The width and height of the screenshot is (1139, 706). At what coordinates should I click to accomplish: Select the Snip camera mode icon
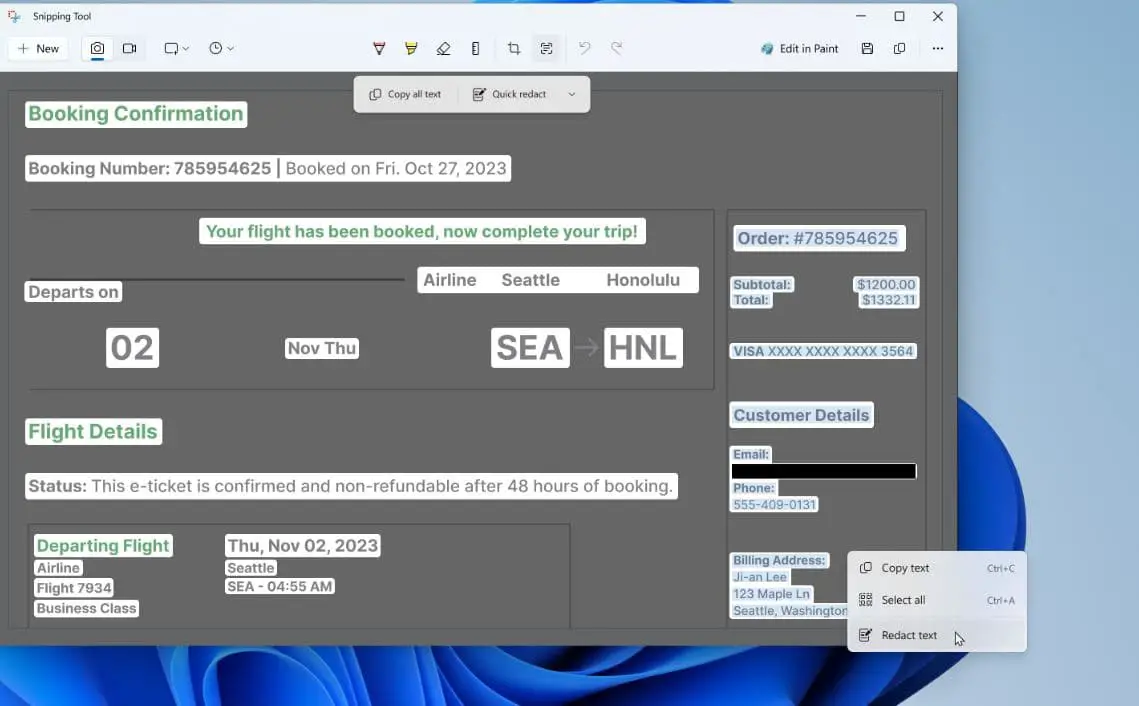97,49
